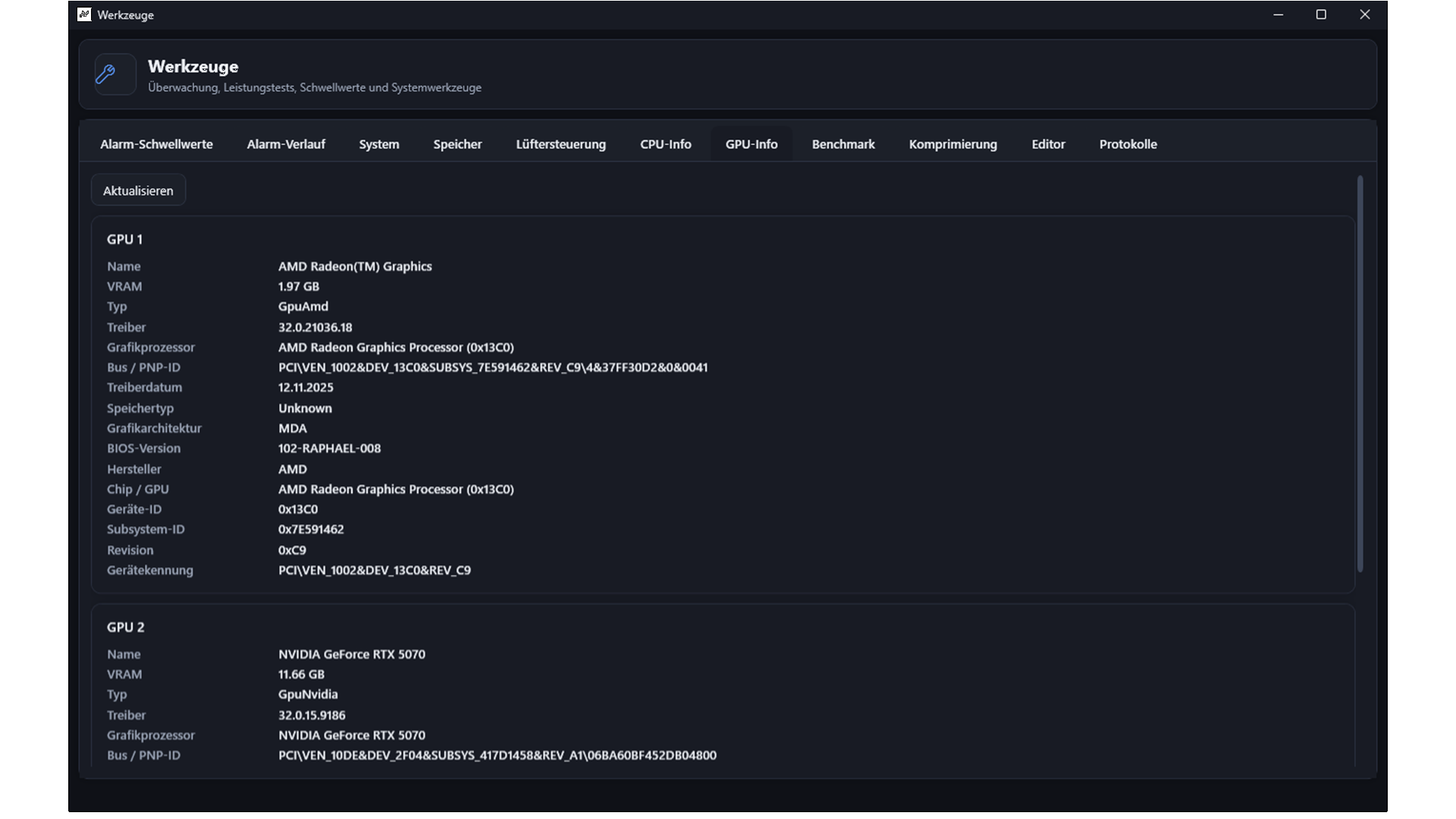Click BIOS version 102-RAPHAEL-008
Screen dimensions: 1456x819
tap(330, 448)
